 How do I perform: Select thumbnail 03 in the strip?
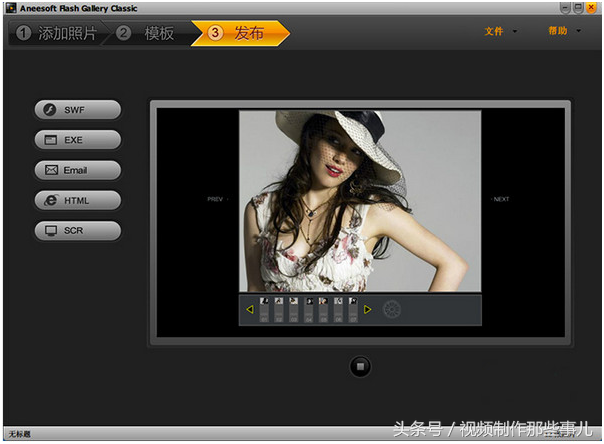pyautogui.click(x=294, y=309)
